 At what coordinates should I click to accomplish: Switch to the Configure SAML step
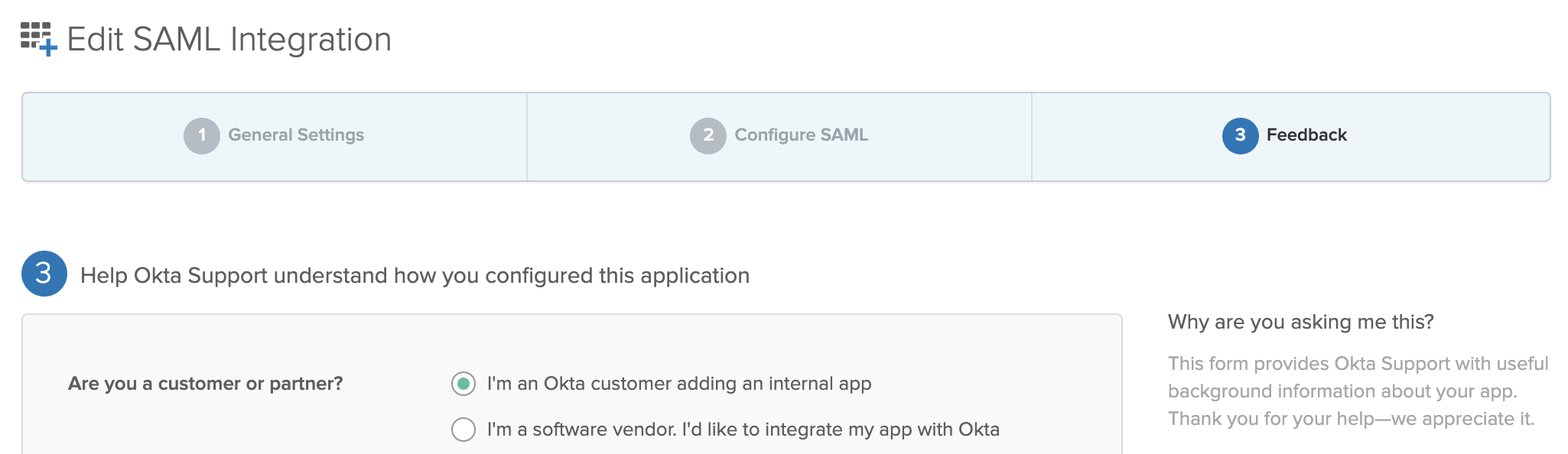779,136
